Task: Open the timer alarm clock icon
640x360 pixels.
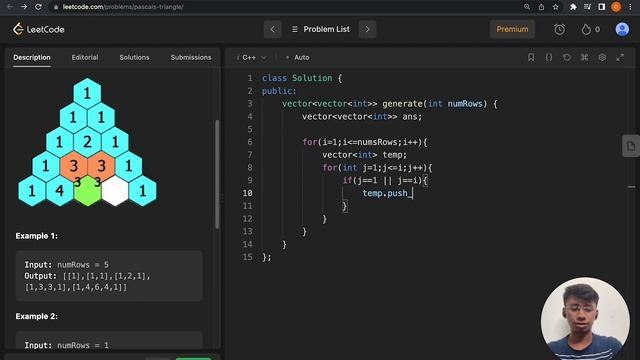Action: (x=560, y=29)
